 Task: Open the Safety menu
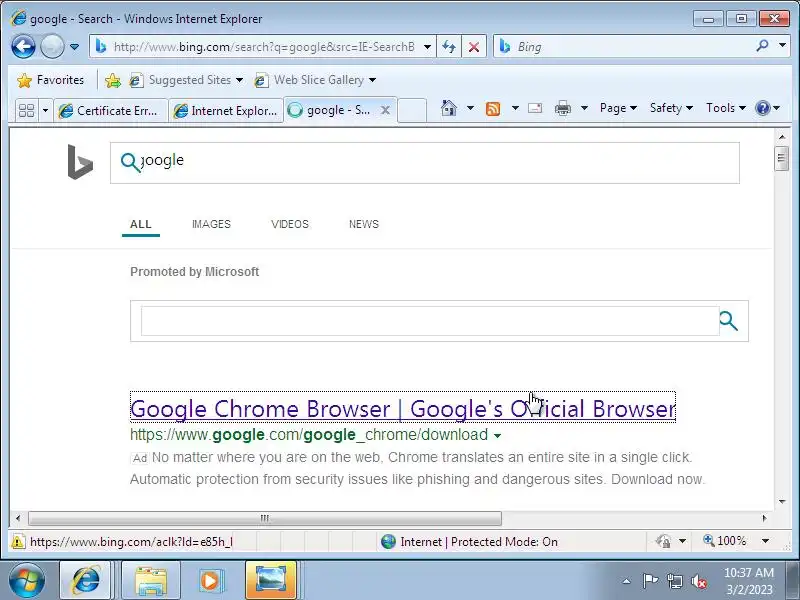tap(671, 108)
